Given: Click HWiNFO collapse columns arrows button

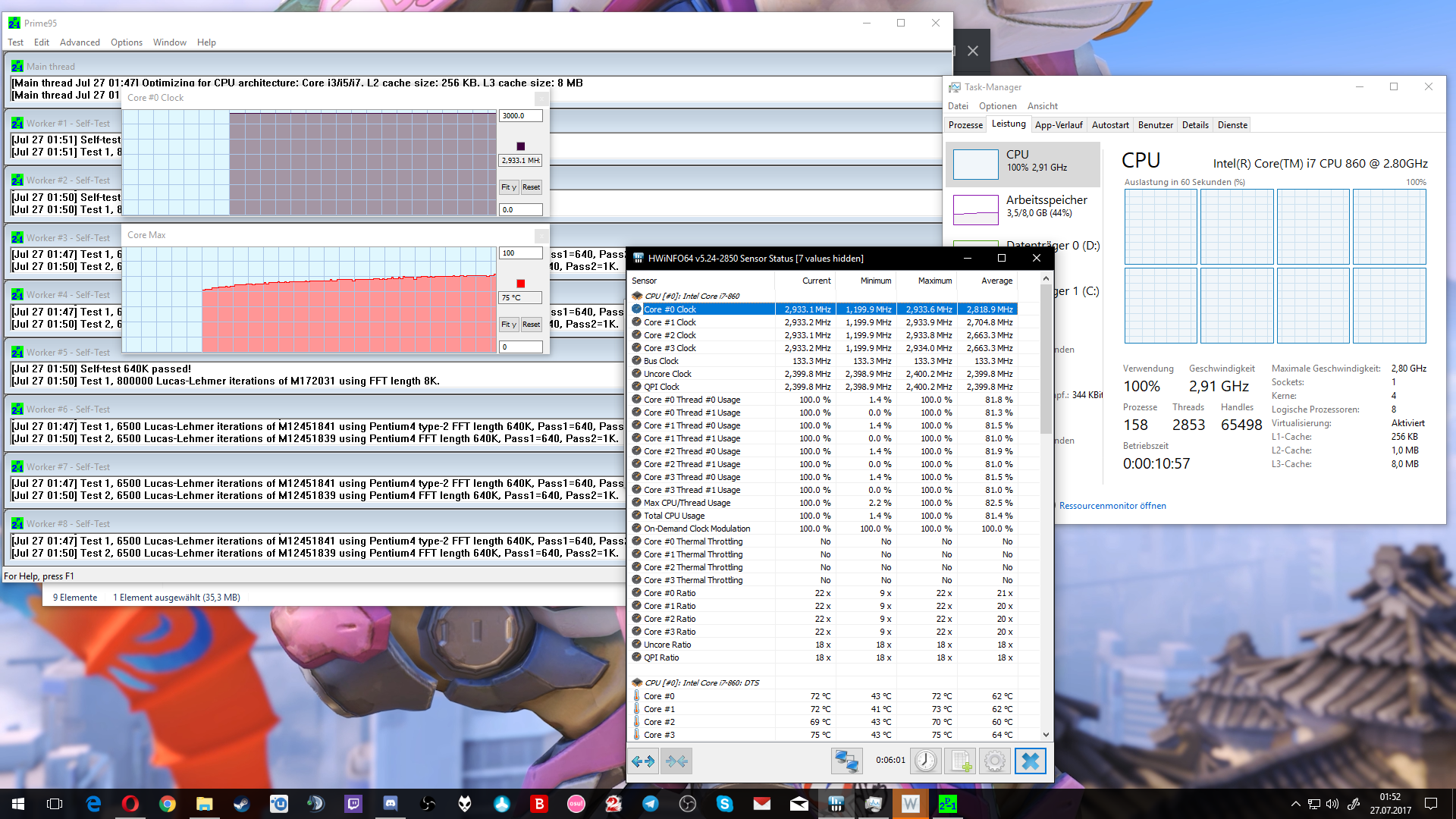Looking at the screenshot, I should (x=676, y=761).
